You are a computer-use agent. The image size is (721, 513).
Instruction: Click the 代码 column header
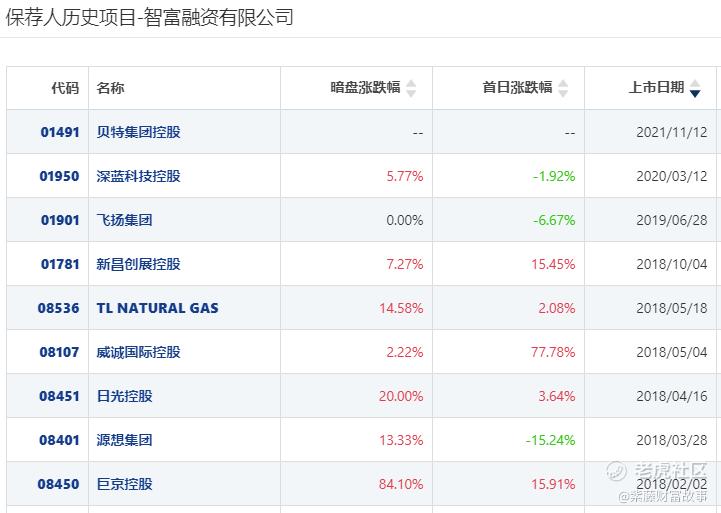click(x=65, y=87)
